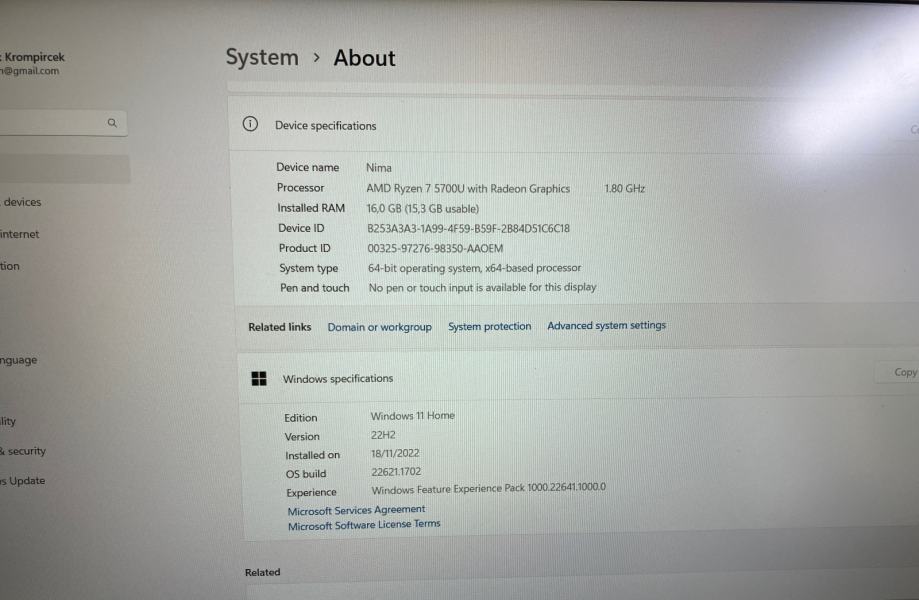
Task: Click the version value 22H2
Action: click(383, 435)
